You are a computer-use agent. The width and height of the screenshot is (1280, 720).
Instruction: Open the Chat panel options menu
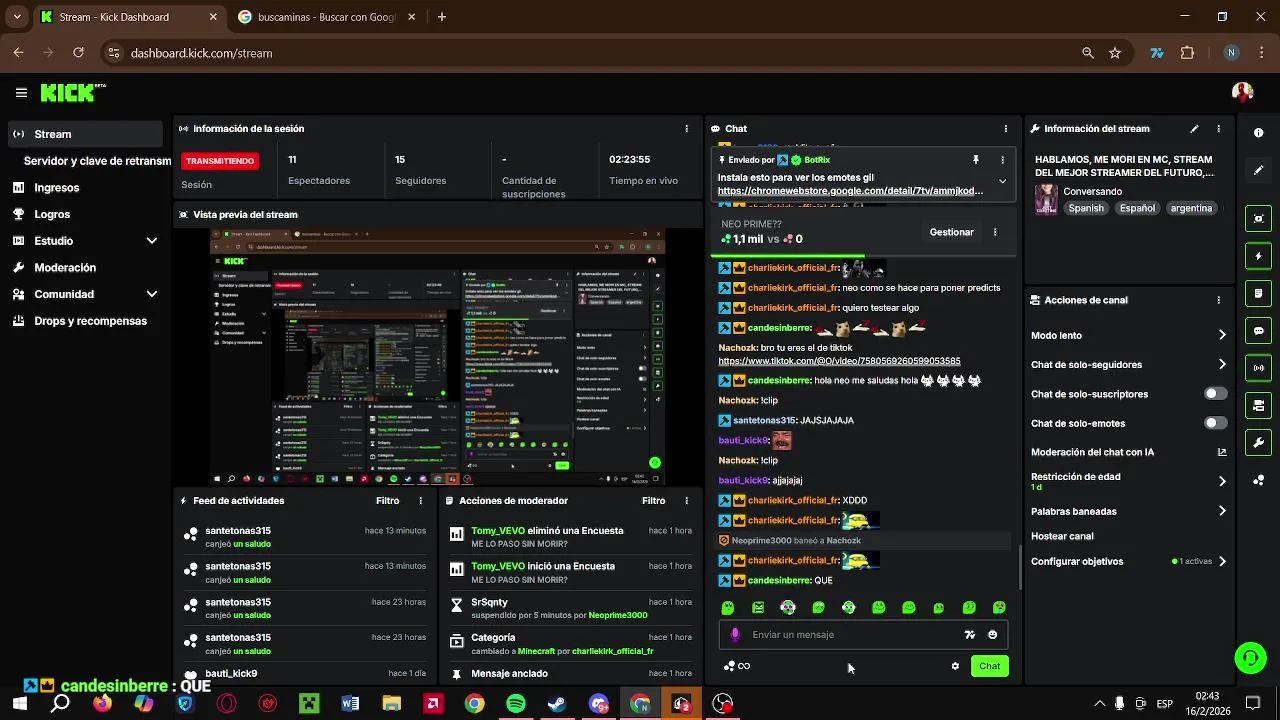point(1005,129)
